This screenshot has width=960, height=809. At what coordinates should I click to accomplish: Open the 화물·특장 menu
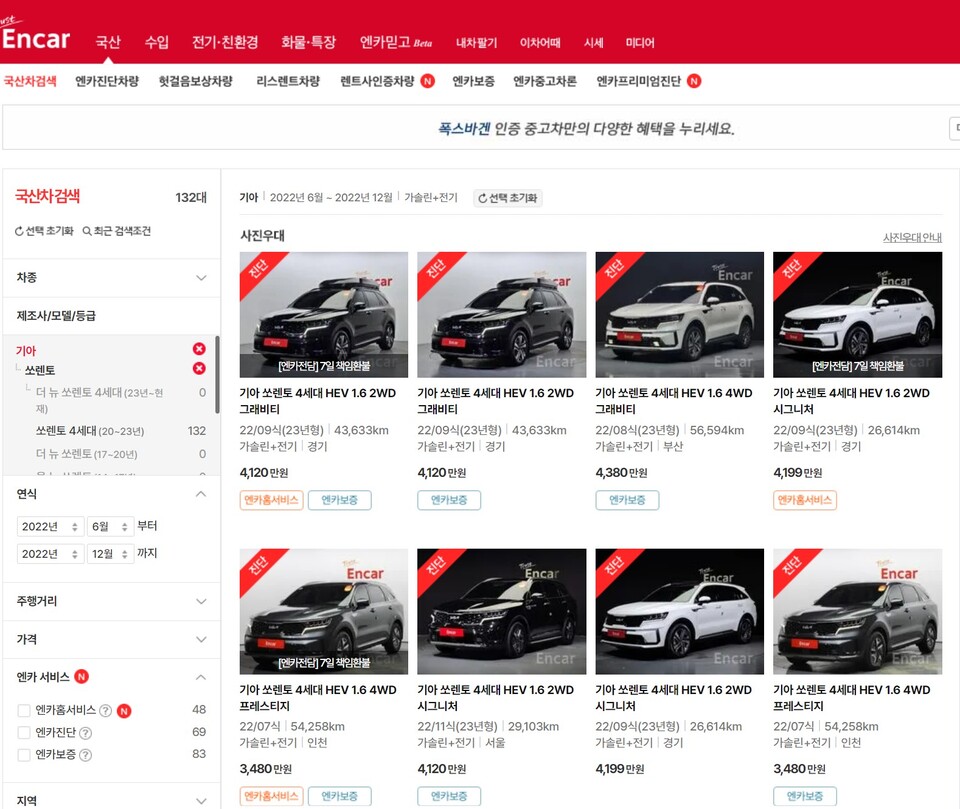(x=309, y=42)
